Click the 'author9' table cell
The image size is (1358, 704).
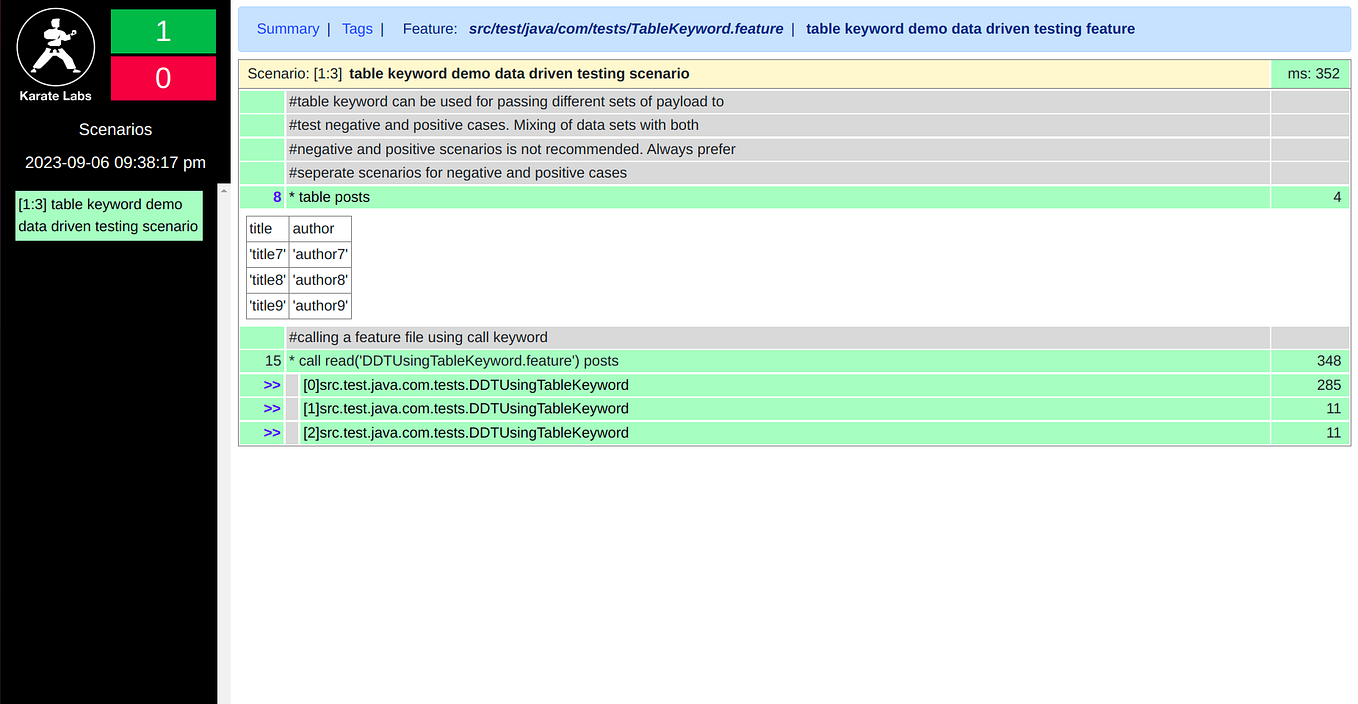(x=320, y=306)
